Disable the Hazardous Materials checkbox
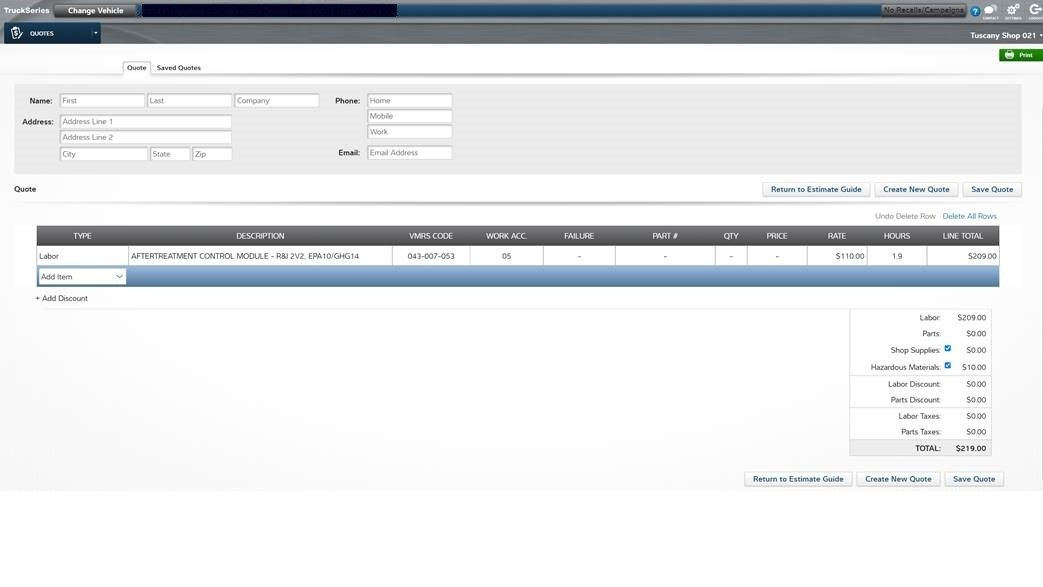This screenshot has width=1043, height=587. 946,365
